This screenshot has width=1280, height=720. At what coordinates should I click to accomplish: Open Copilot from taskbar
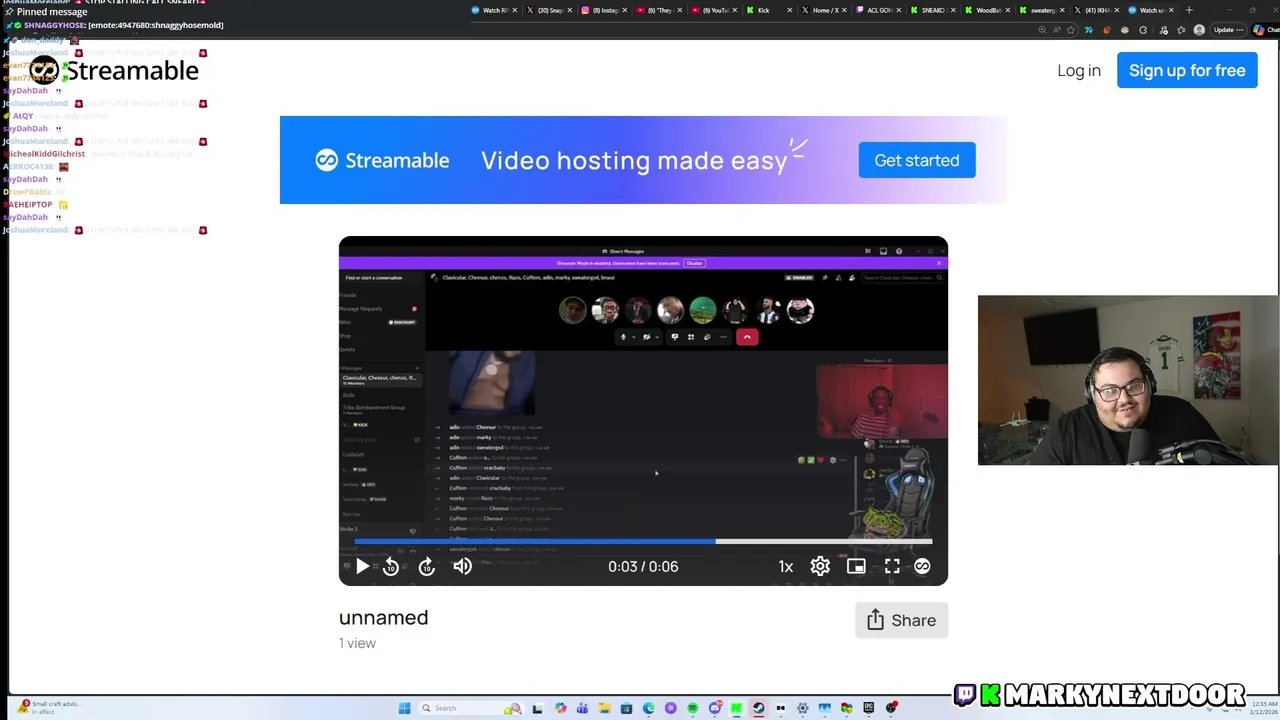point(561,708)
